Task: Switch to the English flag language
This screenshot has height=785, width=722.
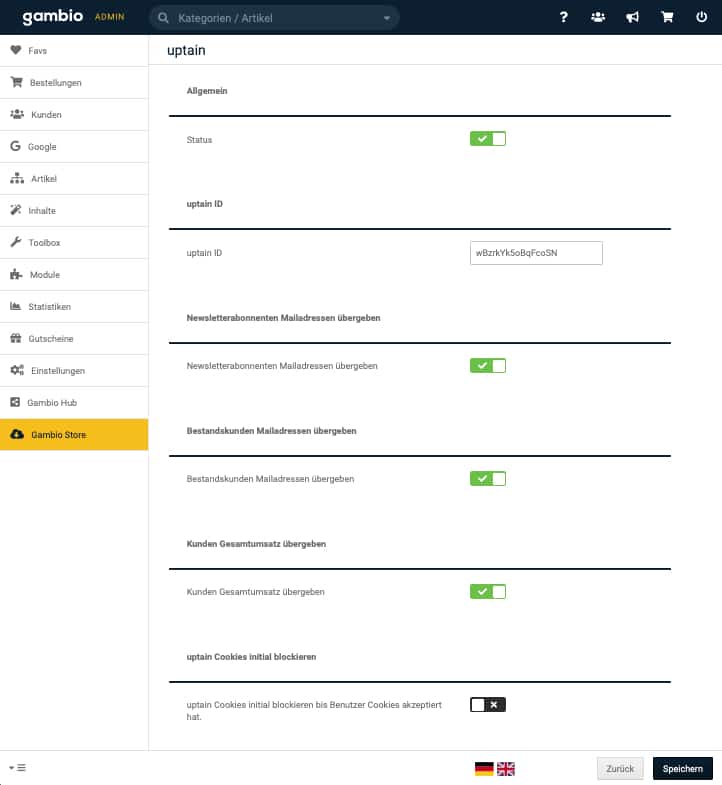Action: [506, 768]
